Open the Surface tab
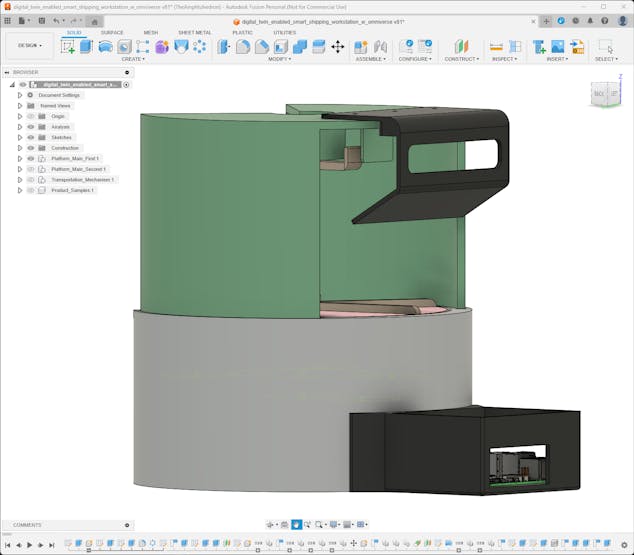The height and width of the screenshot is (555, 634). (112, 32)
